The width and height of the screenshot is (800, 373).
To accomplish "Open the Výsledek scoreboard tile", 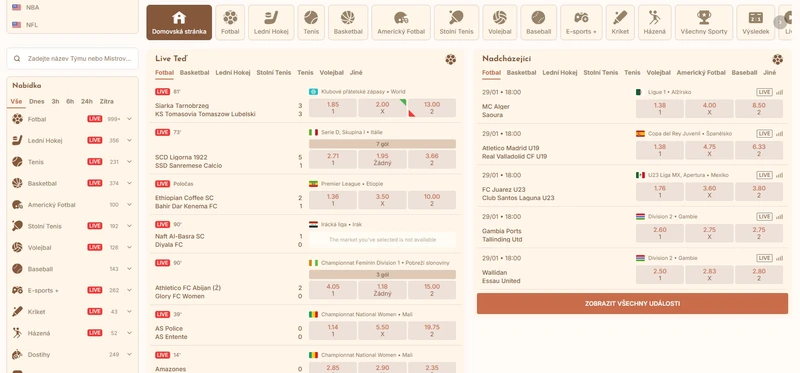I will coord(756,22).
